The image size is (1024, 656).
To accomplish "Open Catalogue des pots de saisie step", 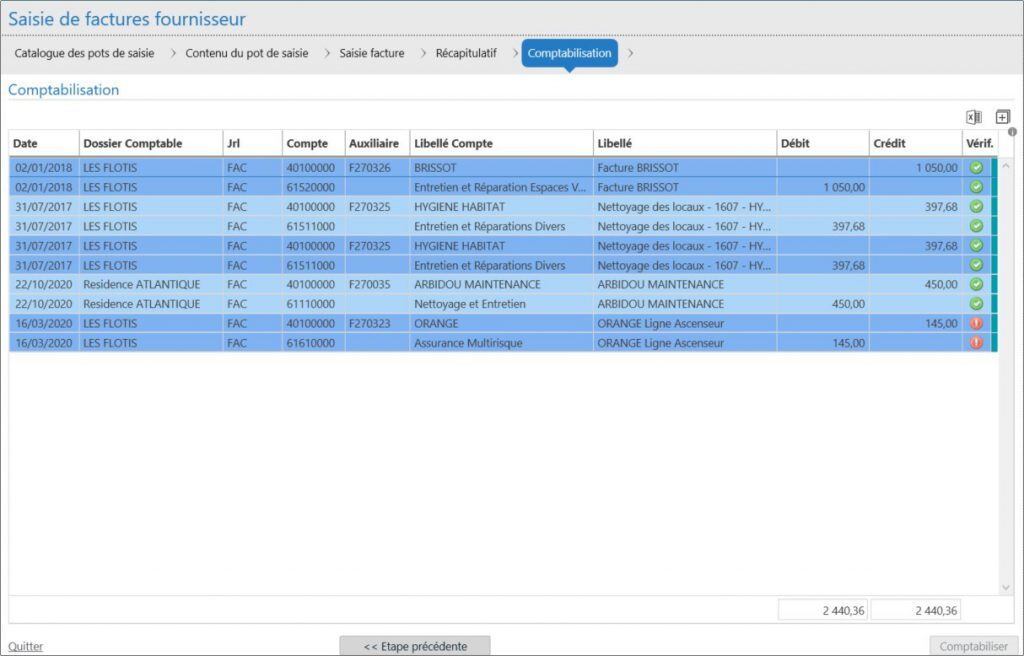I will point(84,53).
